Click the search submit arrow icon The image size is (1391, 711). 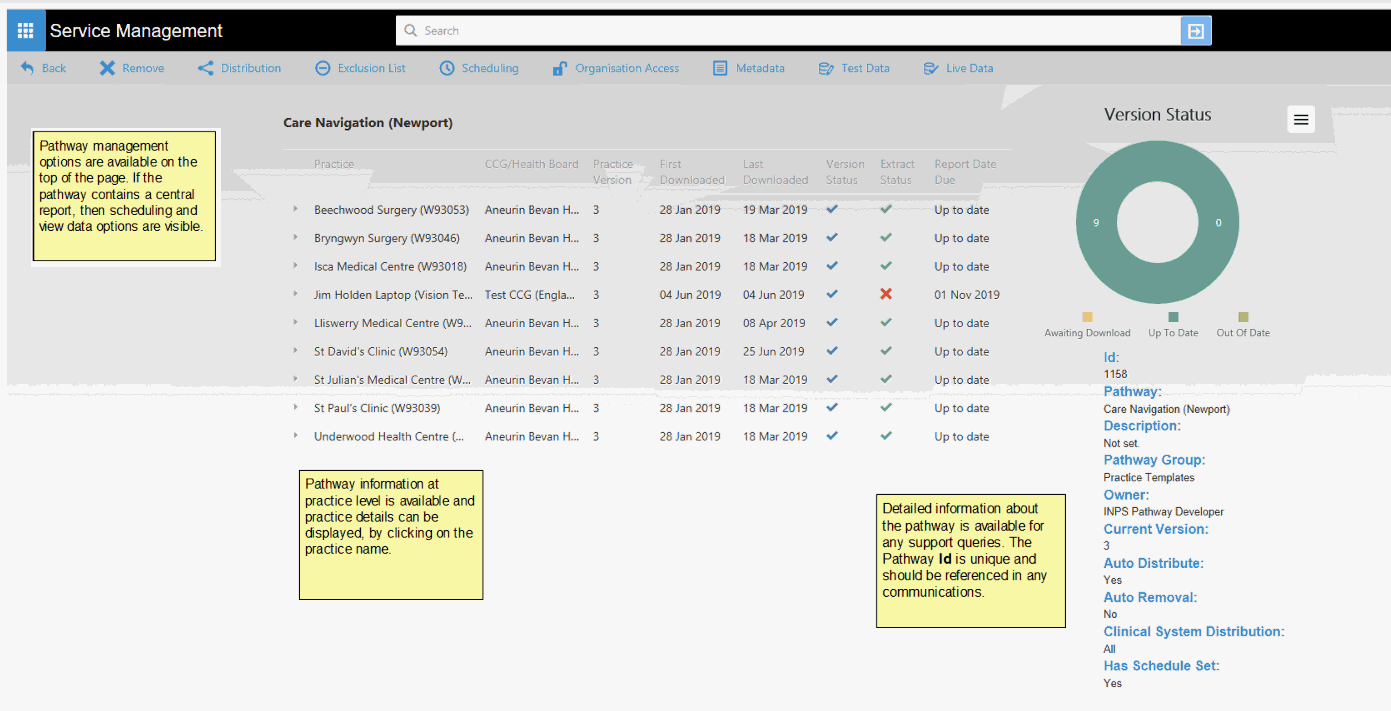click(x=1195, y=31)
